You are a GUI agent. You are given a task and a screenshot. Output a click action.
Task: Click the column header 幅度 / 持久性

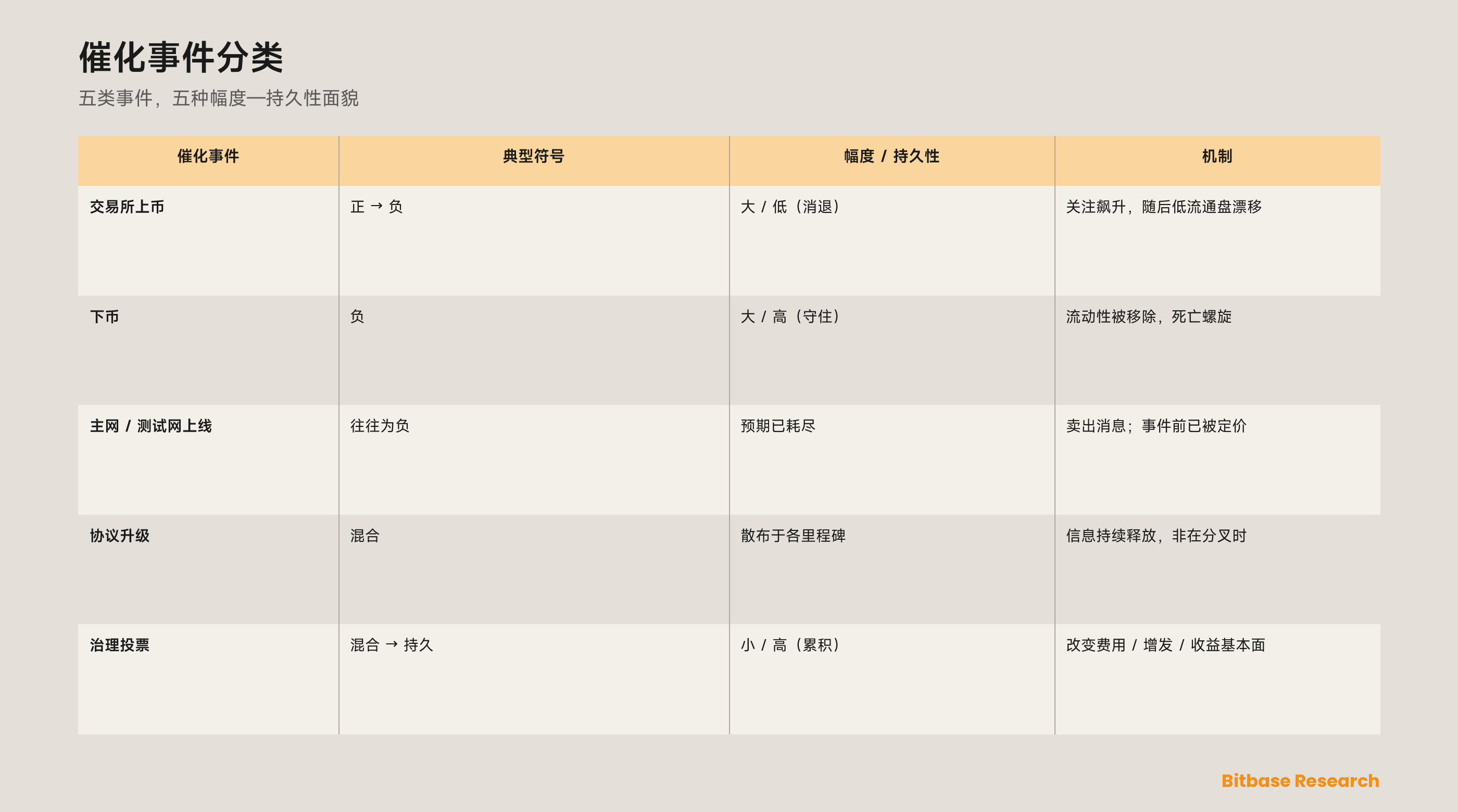coord(892,156)
